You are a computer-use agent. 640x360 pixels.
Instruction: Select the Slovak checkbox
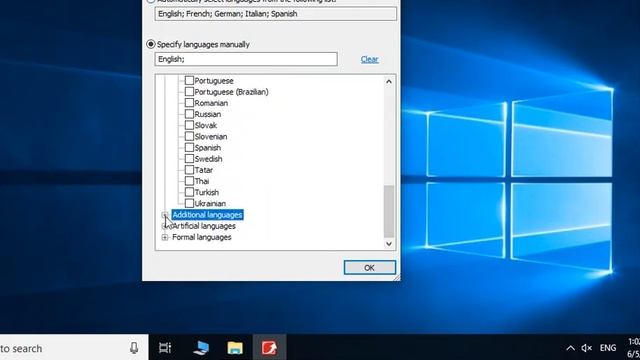click(189, 125)
